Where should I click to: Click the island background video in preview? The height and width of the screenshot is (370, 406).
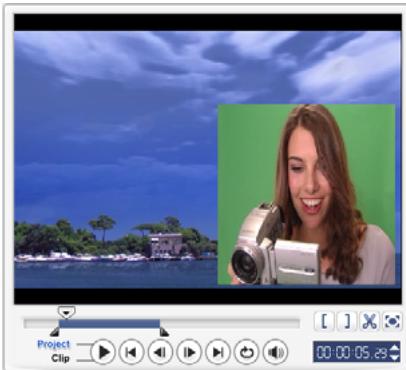[115, 159]
